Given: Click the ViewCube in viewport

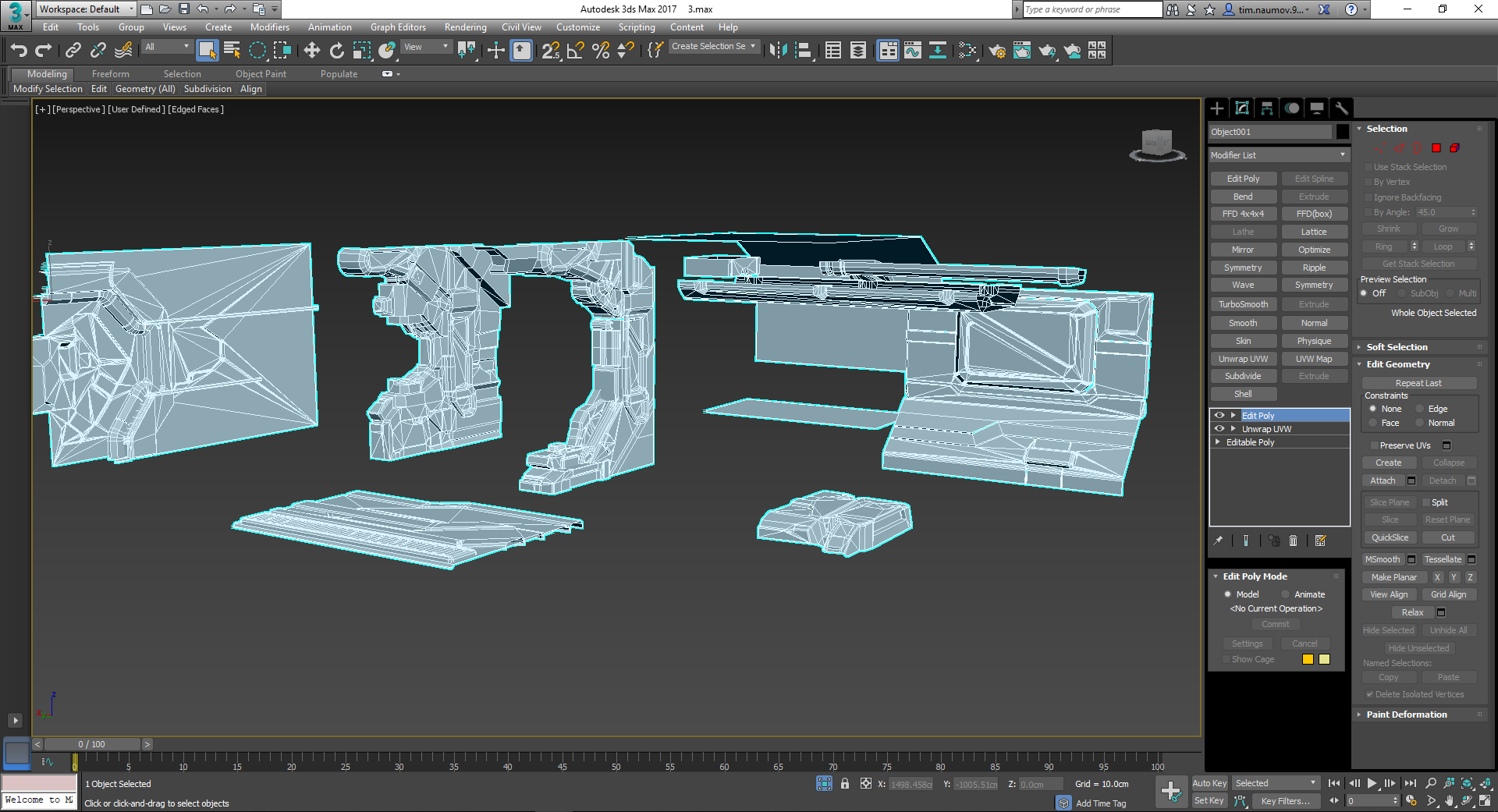Looking at the screenshot, I should coord(1158,144).
